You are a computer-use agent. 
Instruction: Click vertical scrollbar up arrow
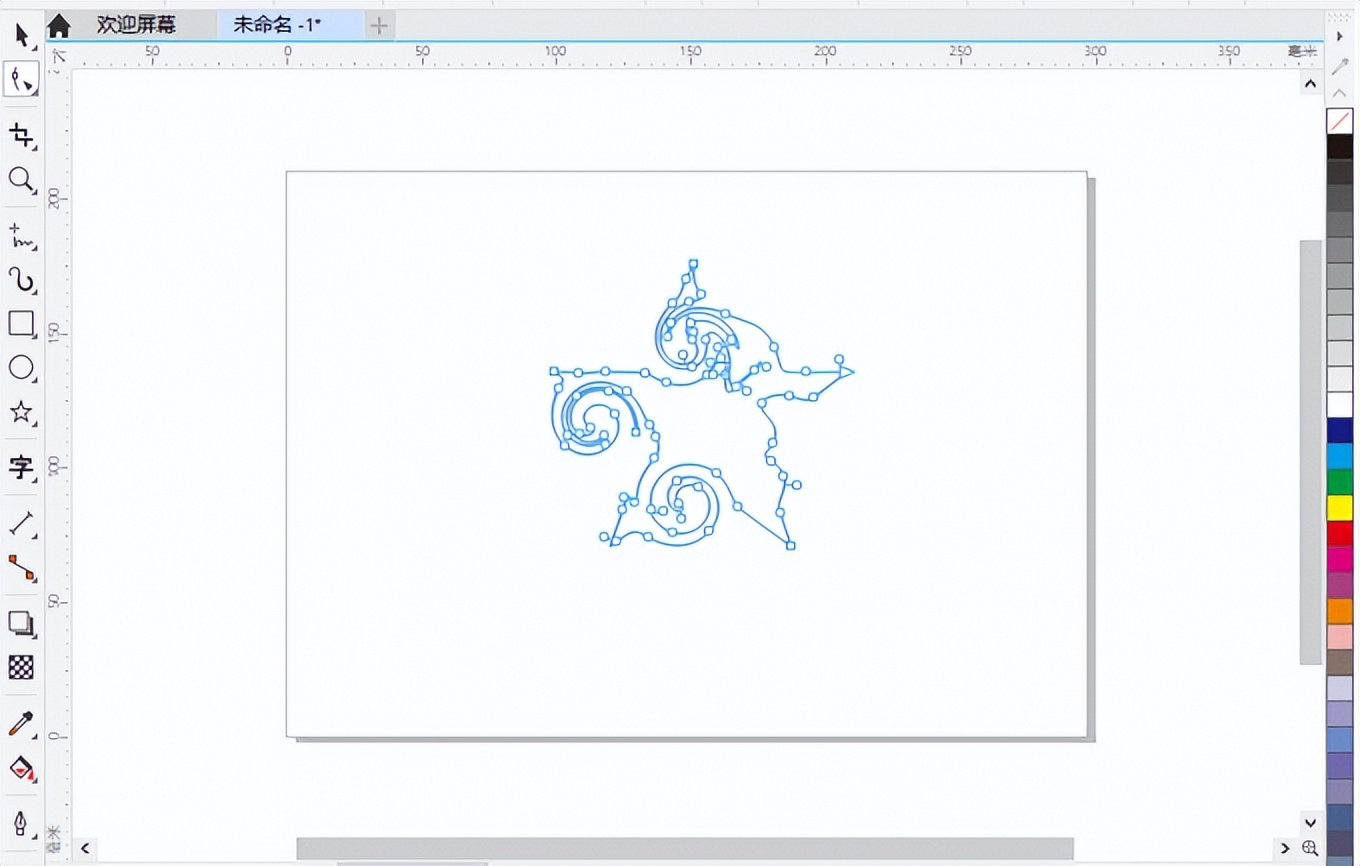[x=1310, y=84]
